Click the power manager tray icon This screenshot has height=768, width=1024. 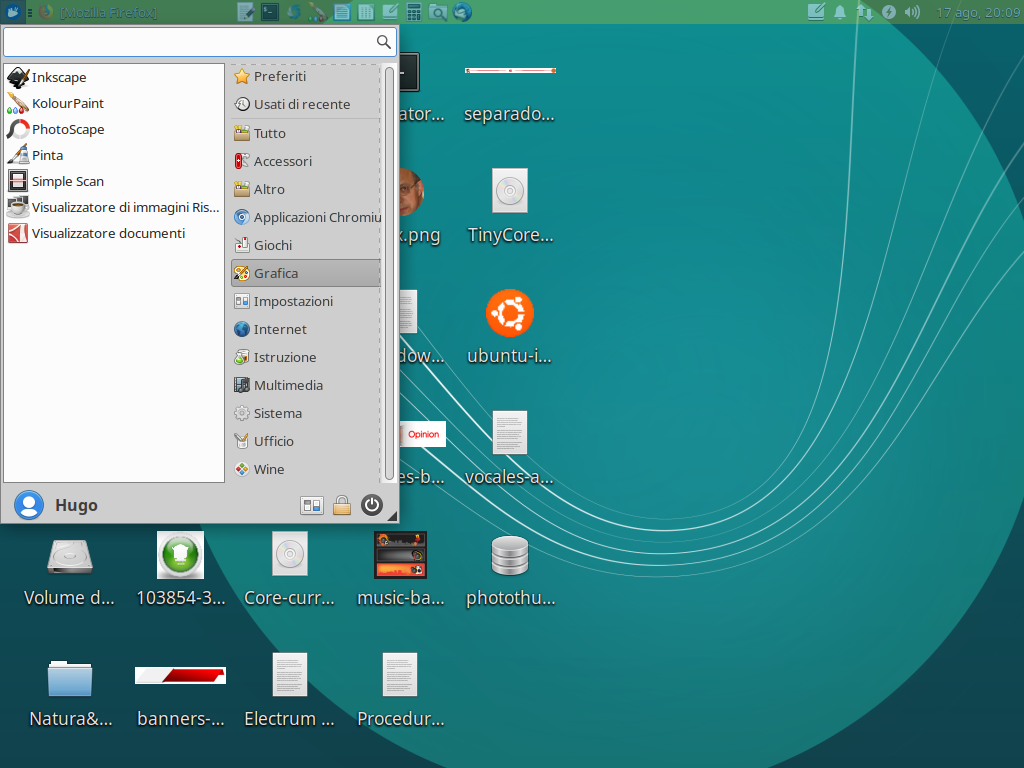889,12
